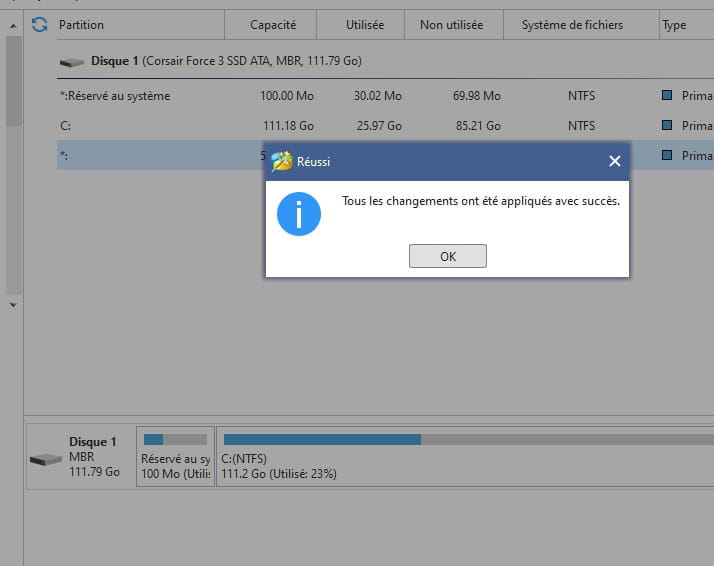Click the disk icon in the bottom disk map
This screenshot has width=714, height=566.
pos(45,459)
